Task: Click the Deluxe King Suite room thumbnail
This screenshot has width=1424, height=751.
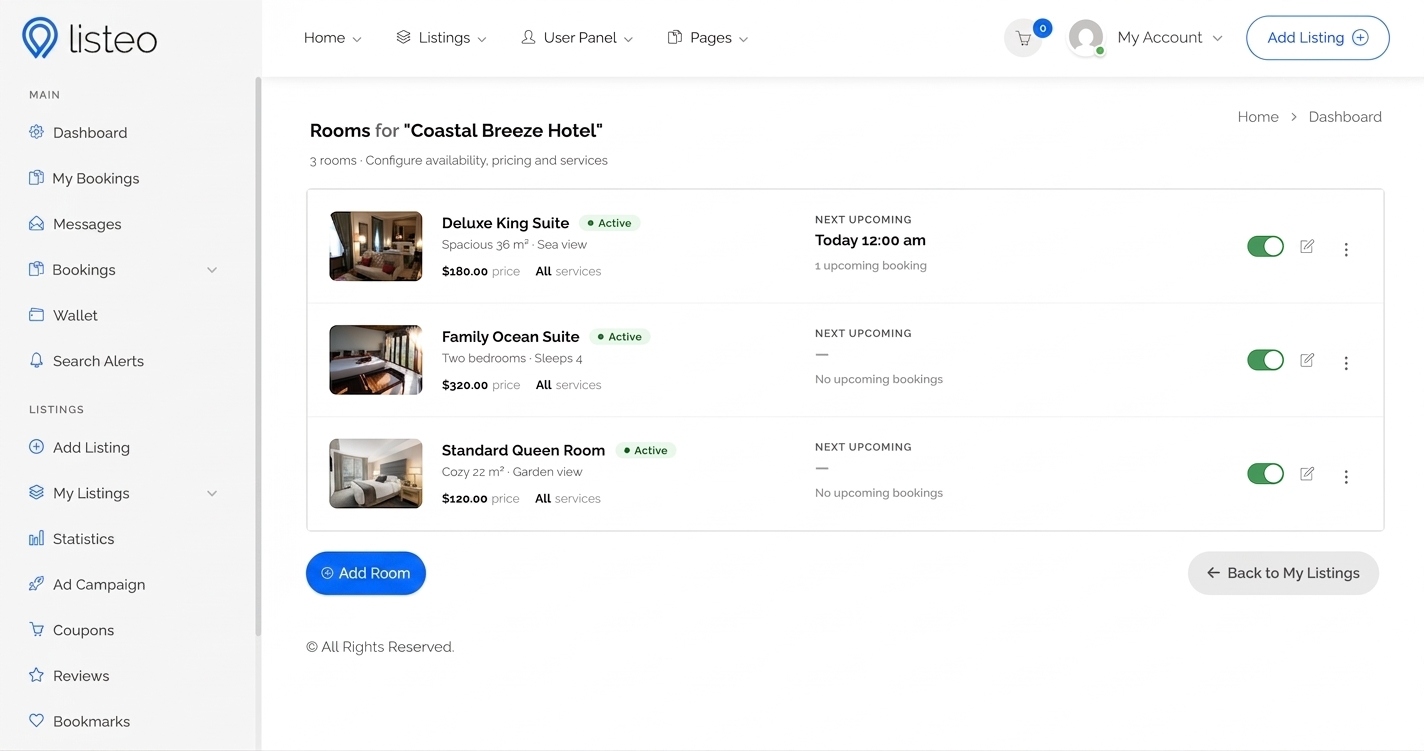Action: pos(376,246)
